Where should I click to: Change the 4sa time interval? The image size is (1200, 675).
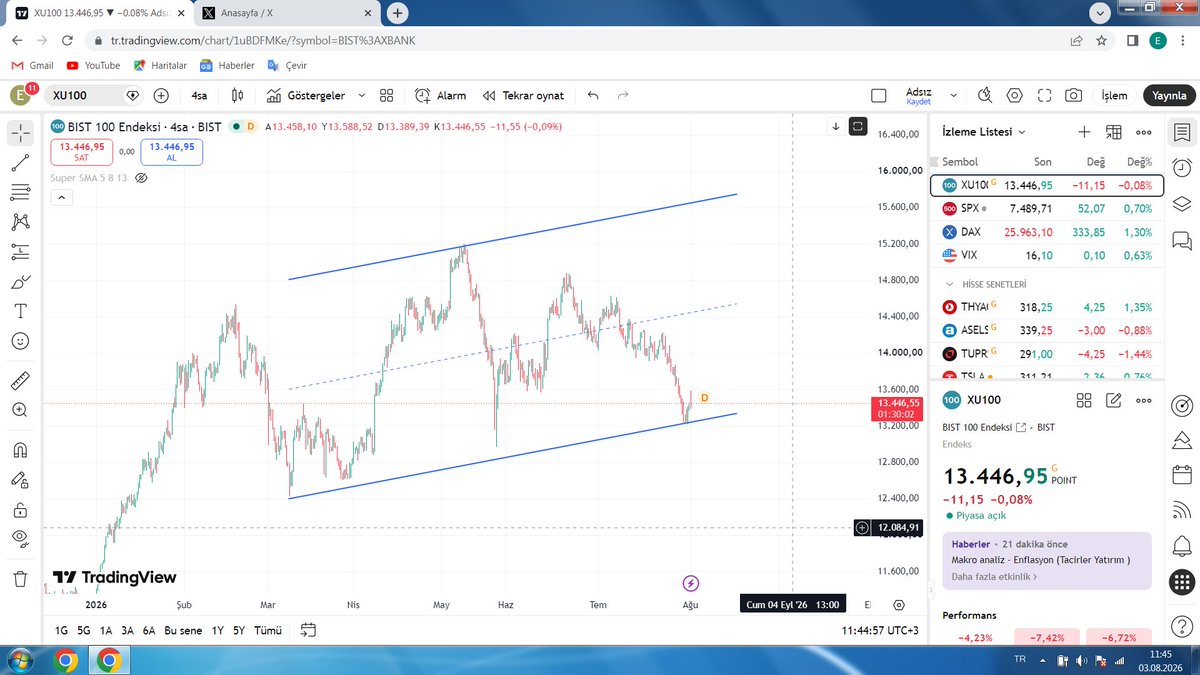tap(200, 95)
